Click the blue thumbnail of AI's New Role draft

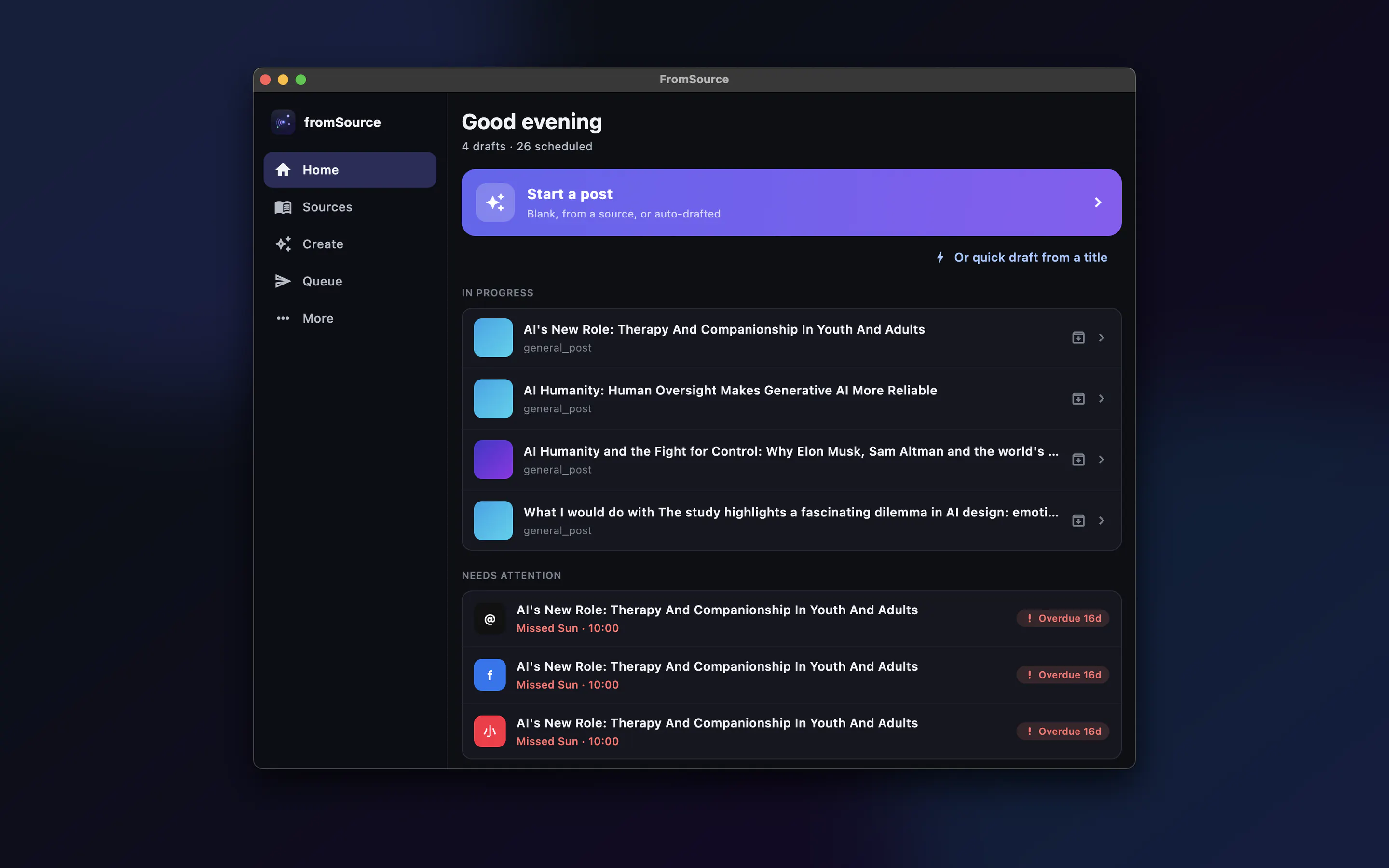(493, 338)
